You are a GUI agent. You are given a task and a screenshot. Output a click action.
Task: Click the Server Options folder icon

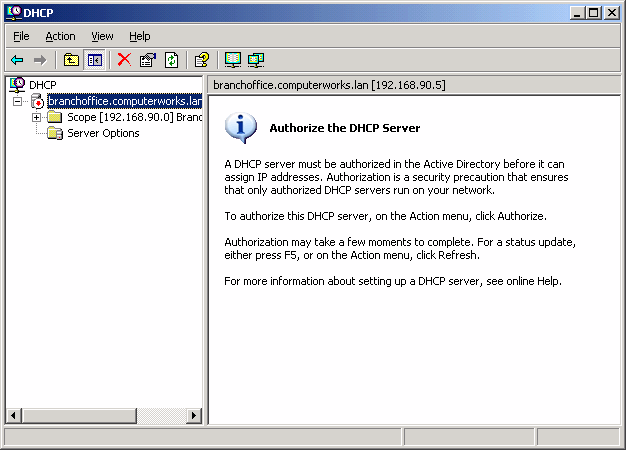pyautogui.click(x=55, y=133)
